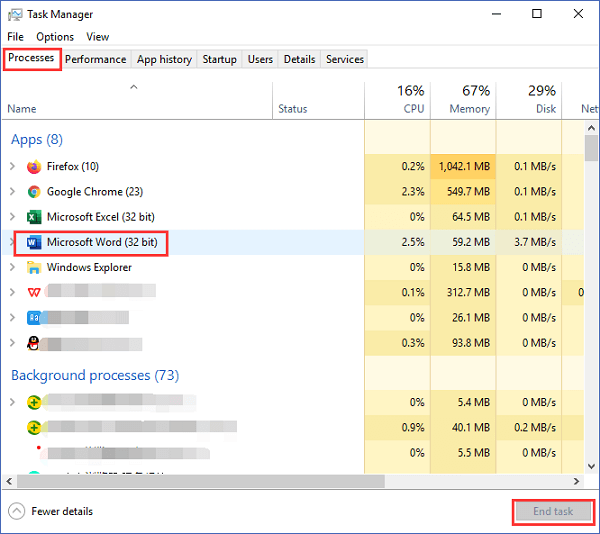Open the File menu
Image resolution: width=600 pixels, height=534 pixels.
click(x=15, y=37)
